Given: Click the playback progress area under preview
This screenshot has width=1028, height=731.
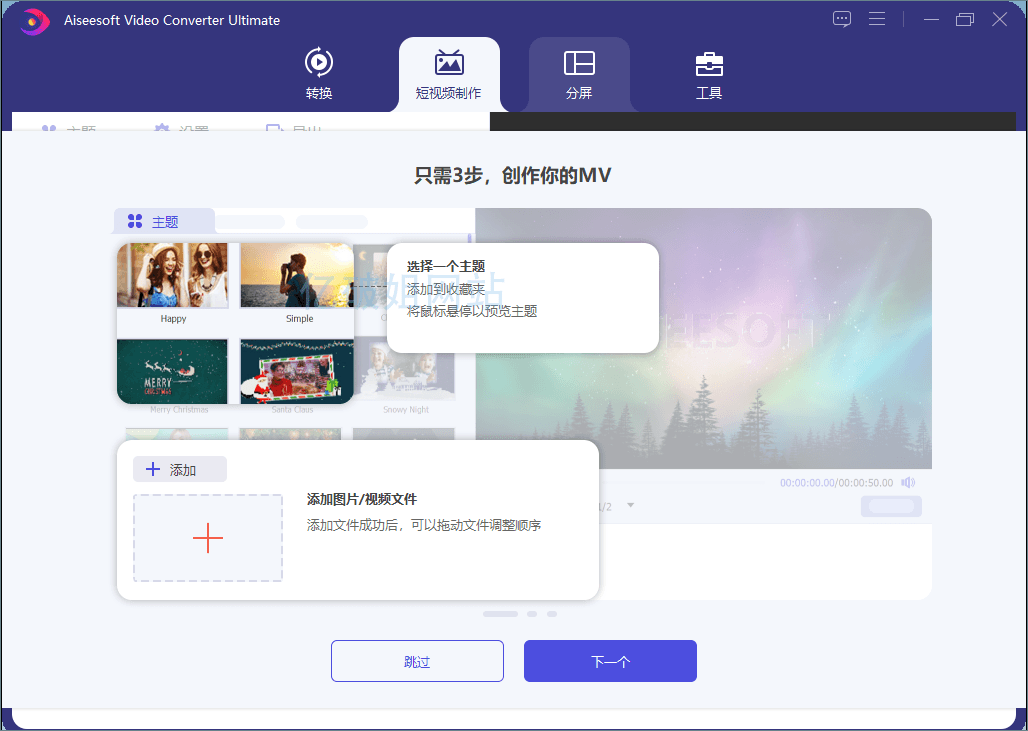Looking at the screenshot, I should [700, 481].
